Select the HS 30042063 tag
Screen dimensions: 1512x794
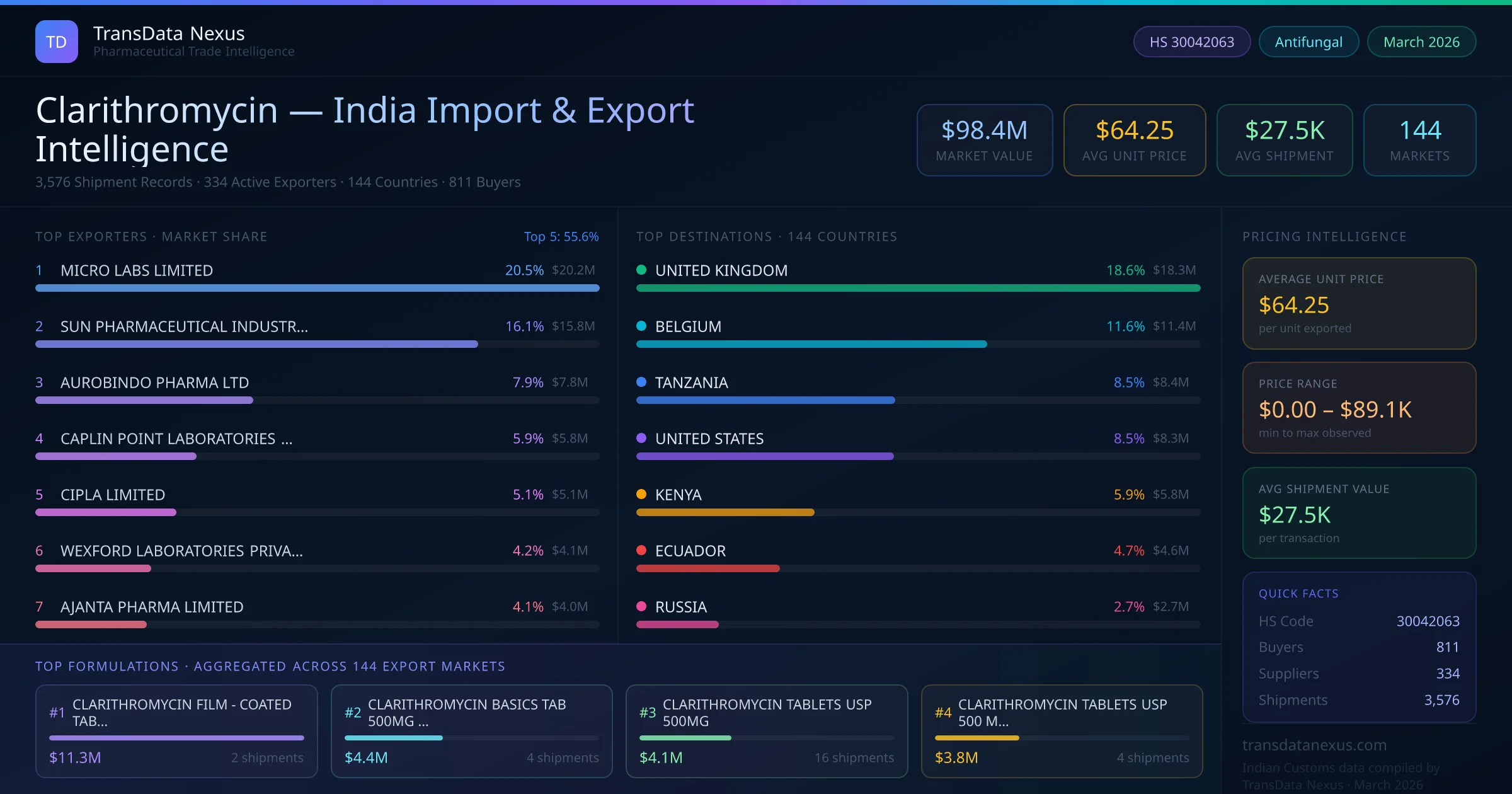tap(1191, 42)
